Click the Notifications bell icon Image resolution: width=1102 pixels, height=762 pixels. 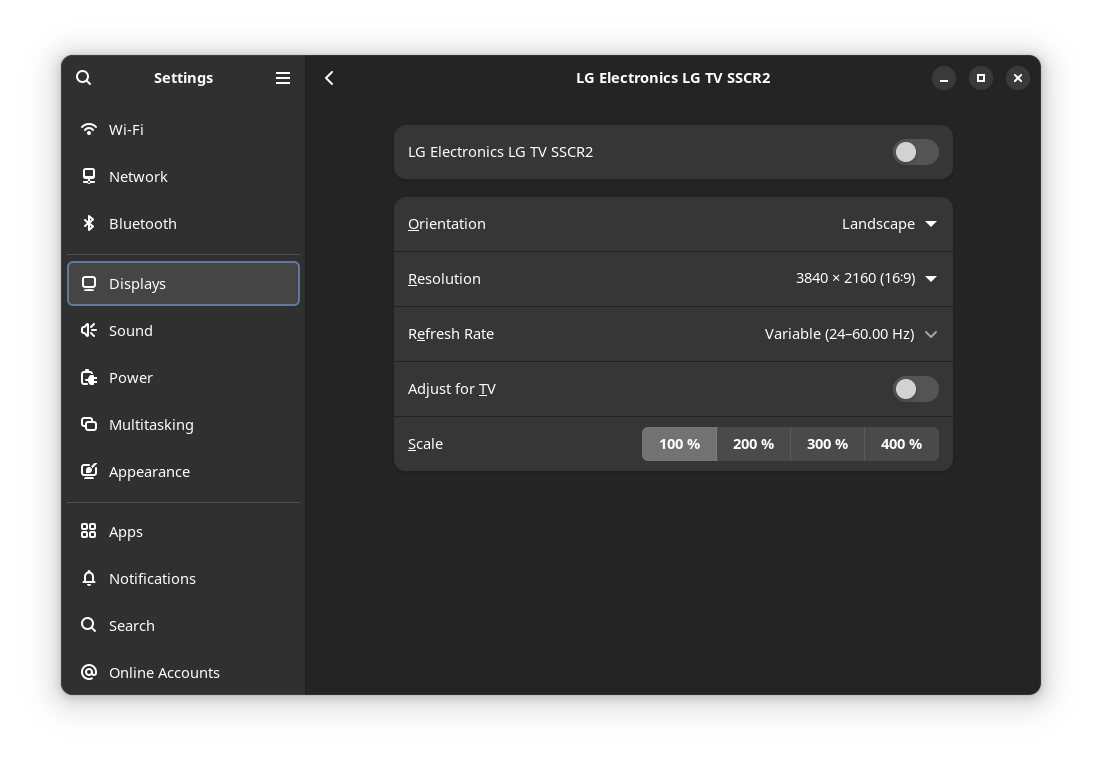pyautogui.click(x=89, y=579)
